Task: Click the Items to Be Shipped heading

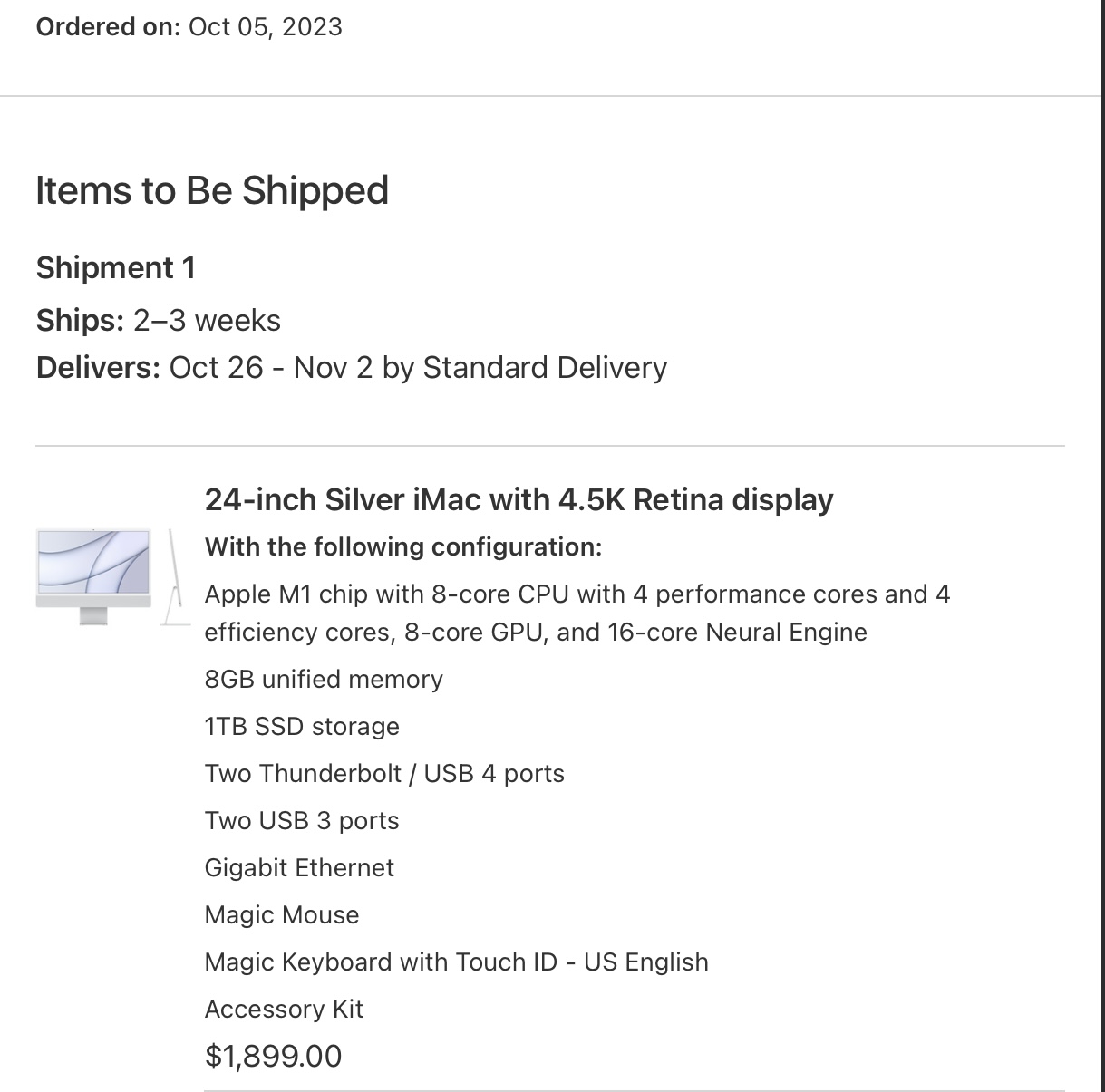Action: [x=212, y=190]
